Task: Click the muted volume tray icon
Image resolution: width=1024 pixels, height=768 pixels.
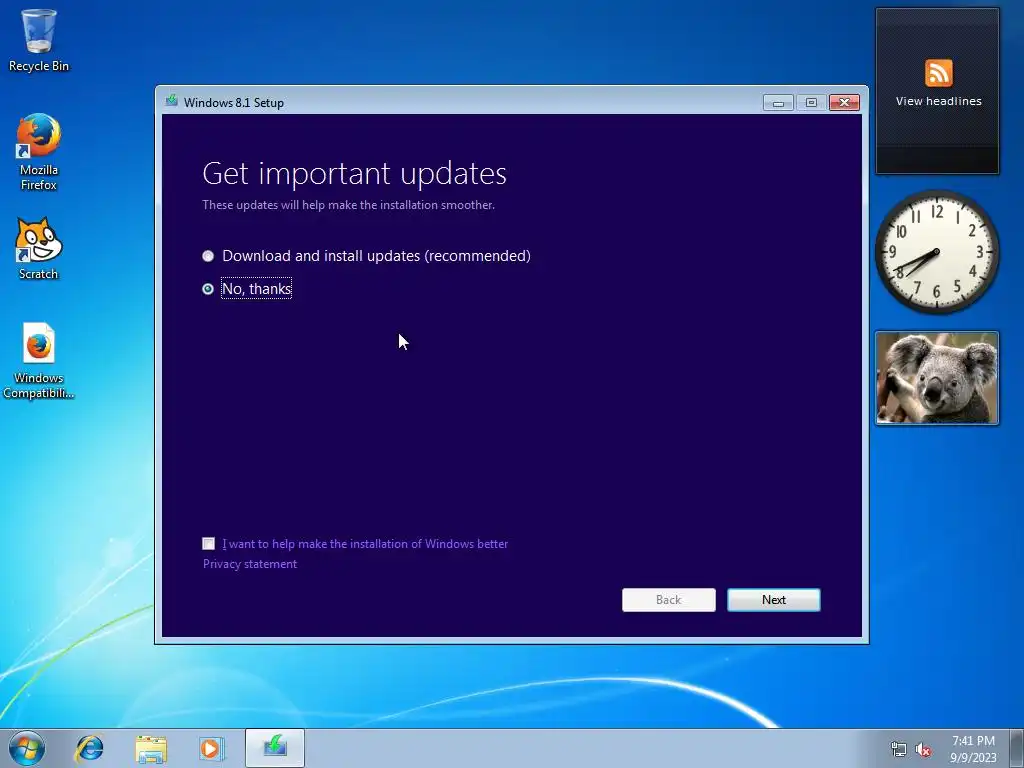Action: tap(923, 749)
